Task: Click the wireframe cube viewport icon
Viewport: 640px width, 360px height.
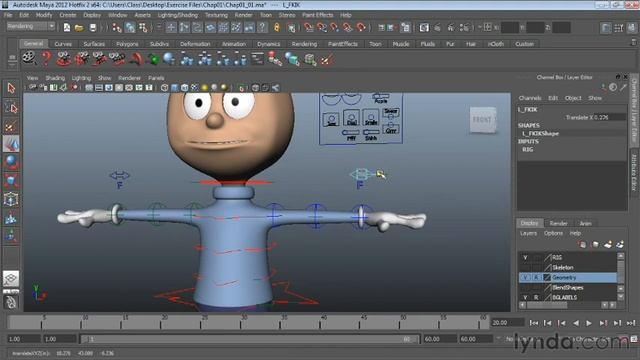Action: 164,87
